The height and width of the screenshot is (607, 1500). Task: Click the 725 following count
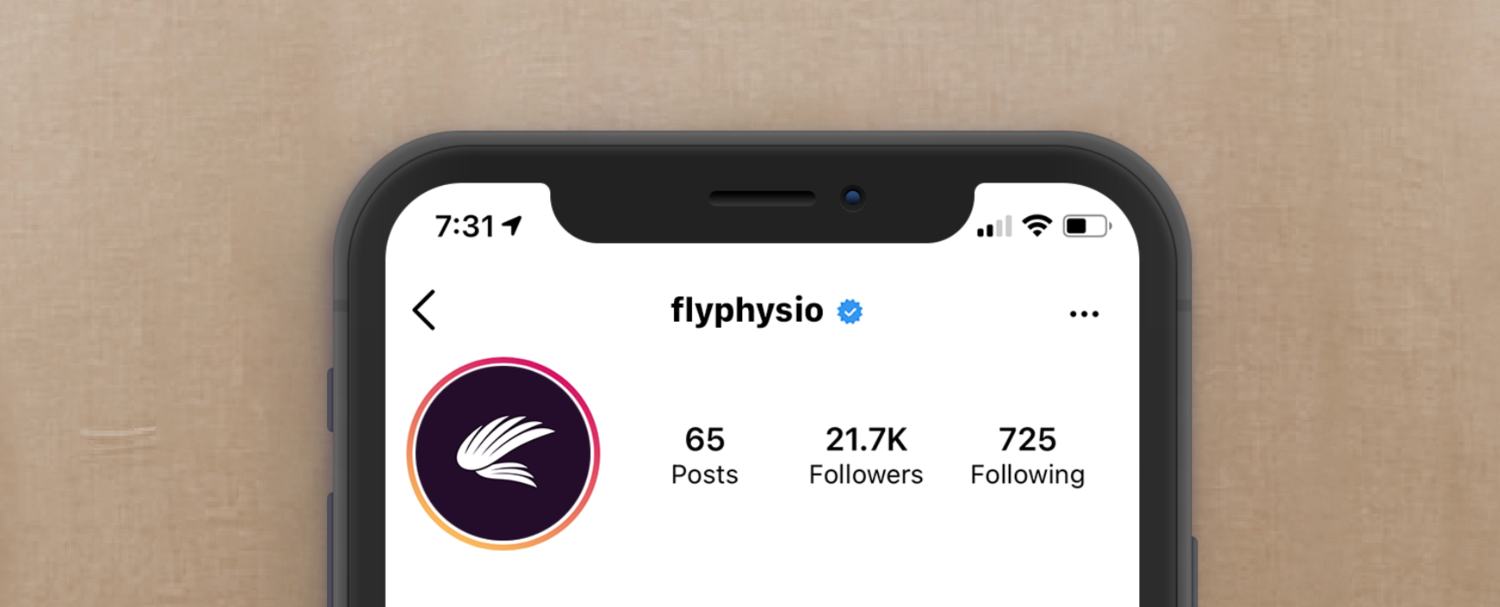[x=1028, y=439]
